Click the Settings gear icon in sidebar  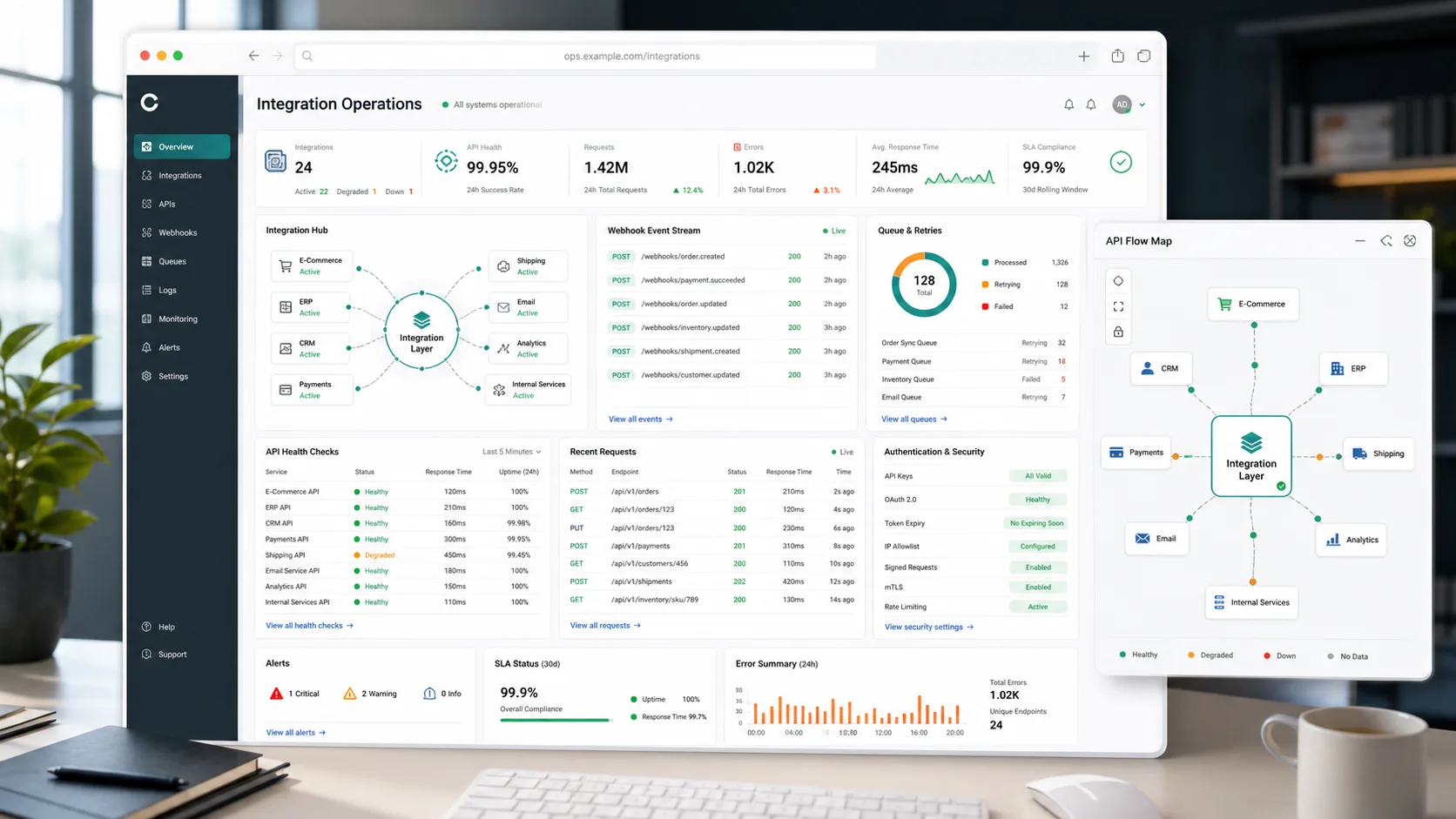146,376
